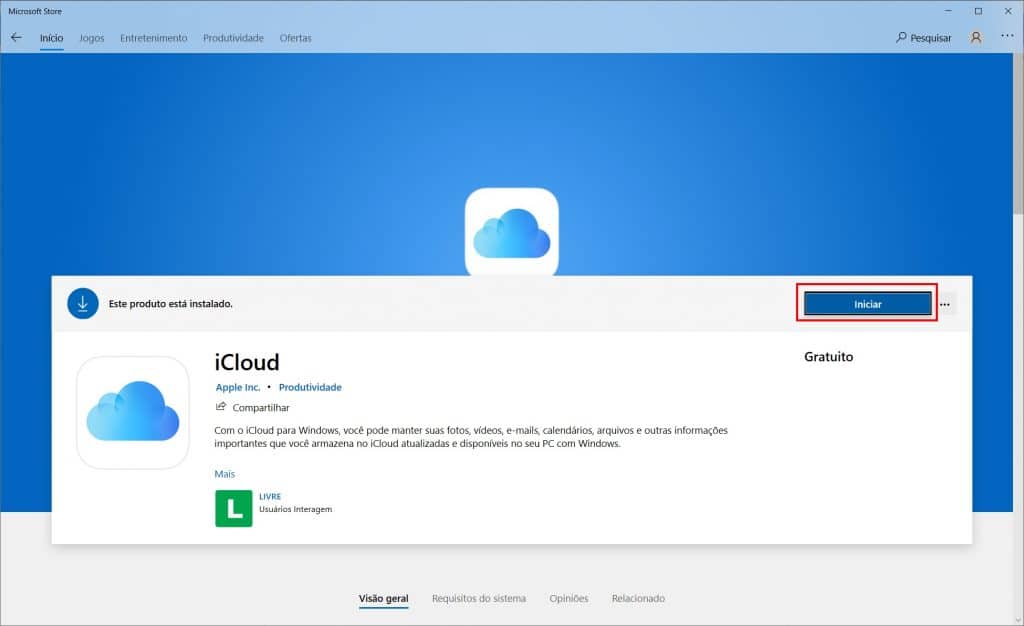Open the Início tab
This screenshot has width=1024, height=626.
(52, 38)
